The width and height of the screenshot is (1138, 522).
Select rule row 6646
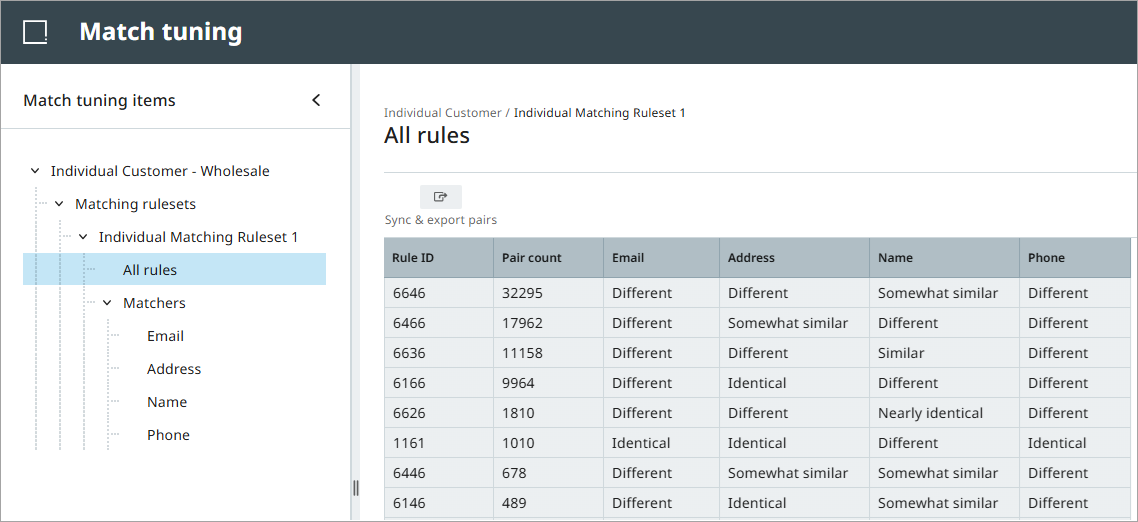pos(757,293)
